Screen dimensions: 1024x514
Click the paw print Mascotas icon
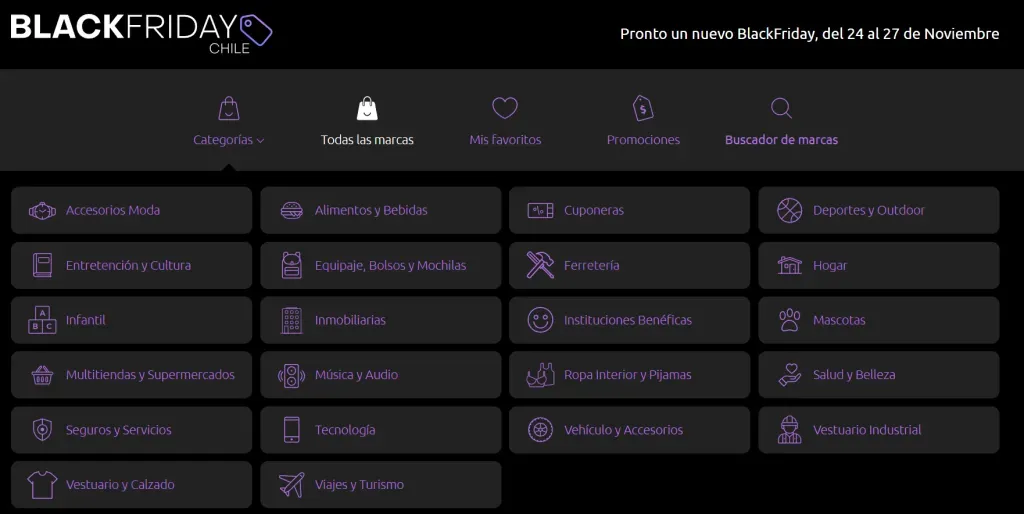click(x=790, y=320)
